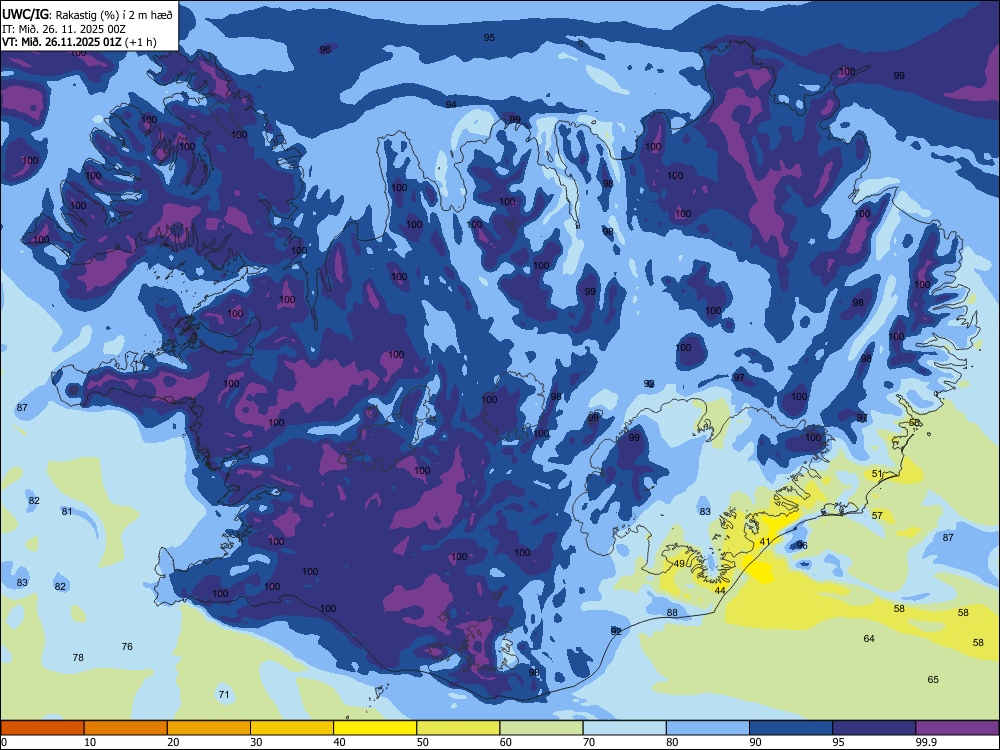Click the golden 30–40 legend swatch

292,728
